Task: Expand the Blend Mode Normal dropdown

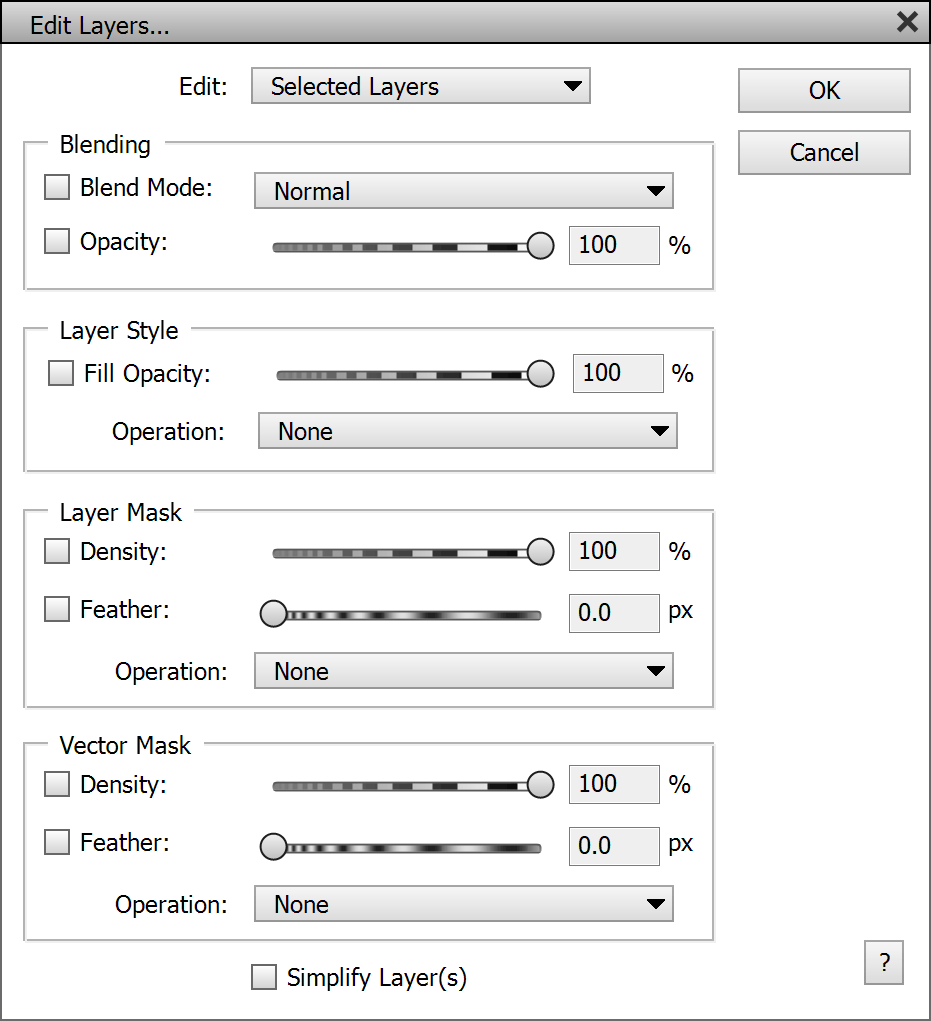Action: 464,190
